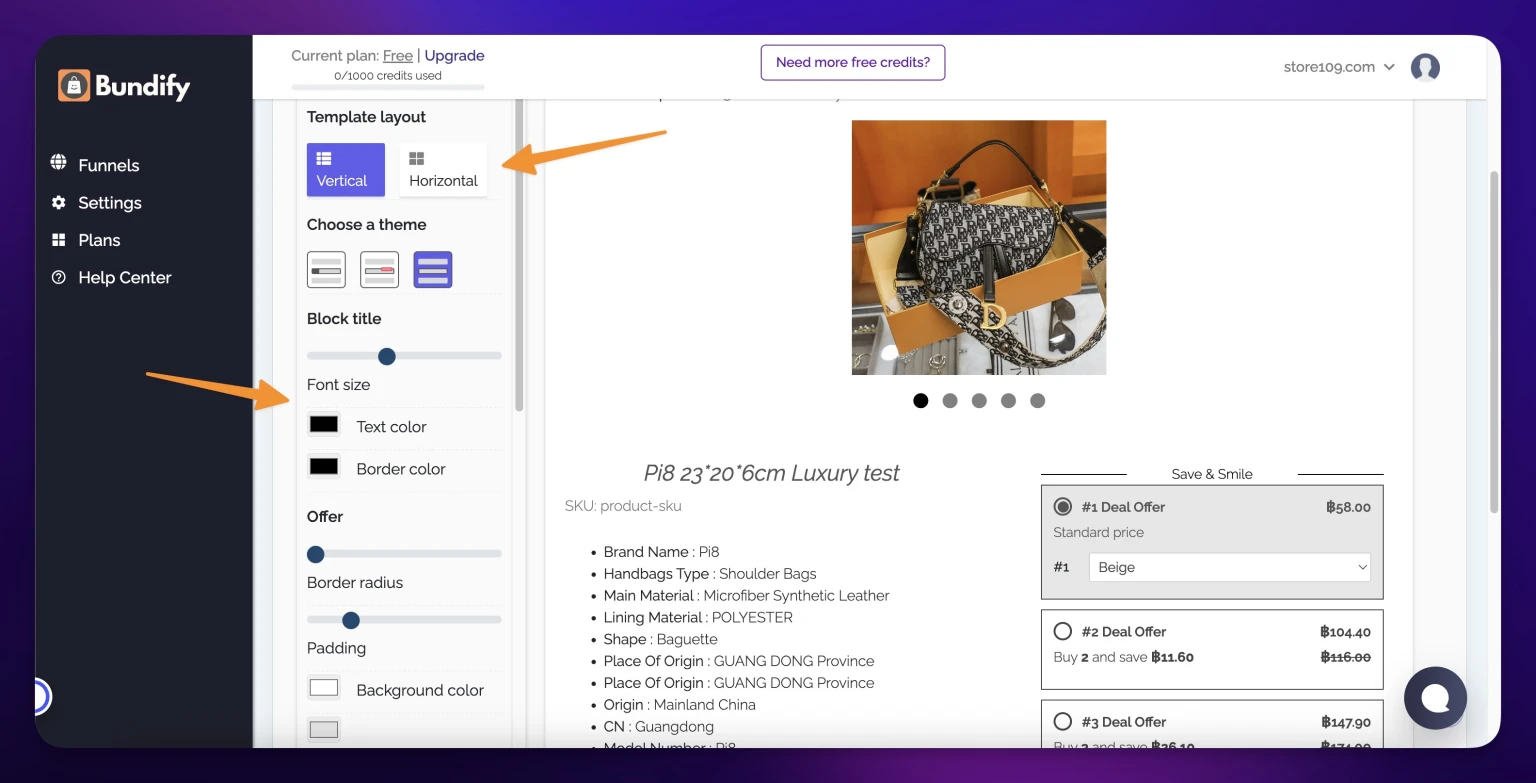Viewport: 1536px width, 783px height.
Task: Click the Brand Name : Pi8 line
Action: (x=661, y=552)
